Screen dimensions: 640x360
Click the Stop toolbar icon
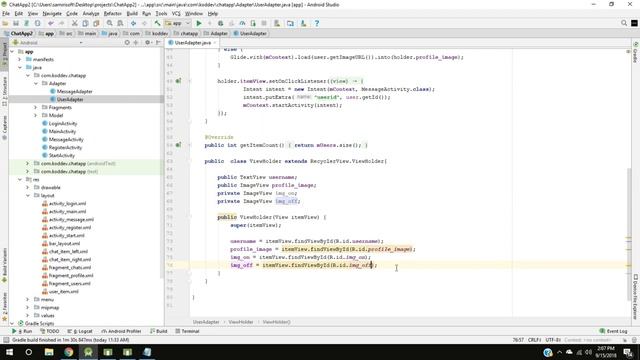pos(264,23)
